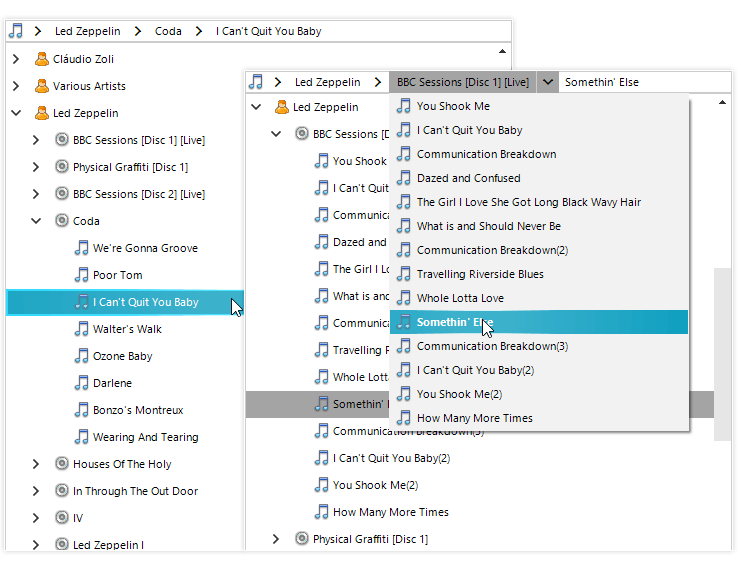The height and width of the screenshot is (564, 740).
Task: Click note icon beside You Shook Me(2) in right tree
Action: [321, 485]
